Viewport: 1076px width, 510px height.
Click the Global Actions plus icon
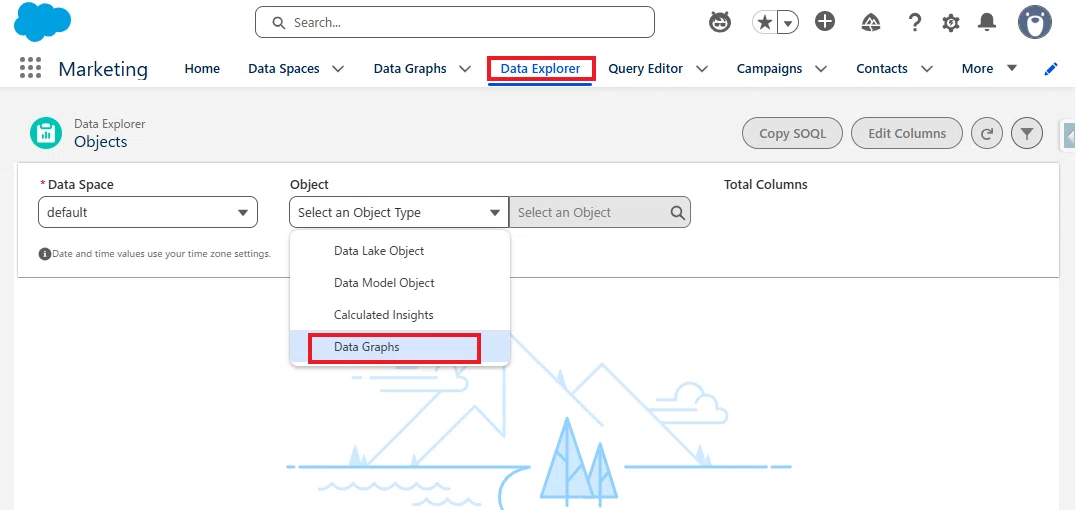click(x=825, y=22)
